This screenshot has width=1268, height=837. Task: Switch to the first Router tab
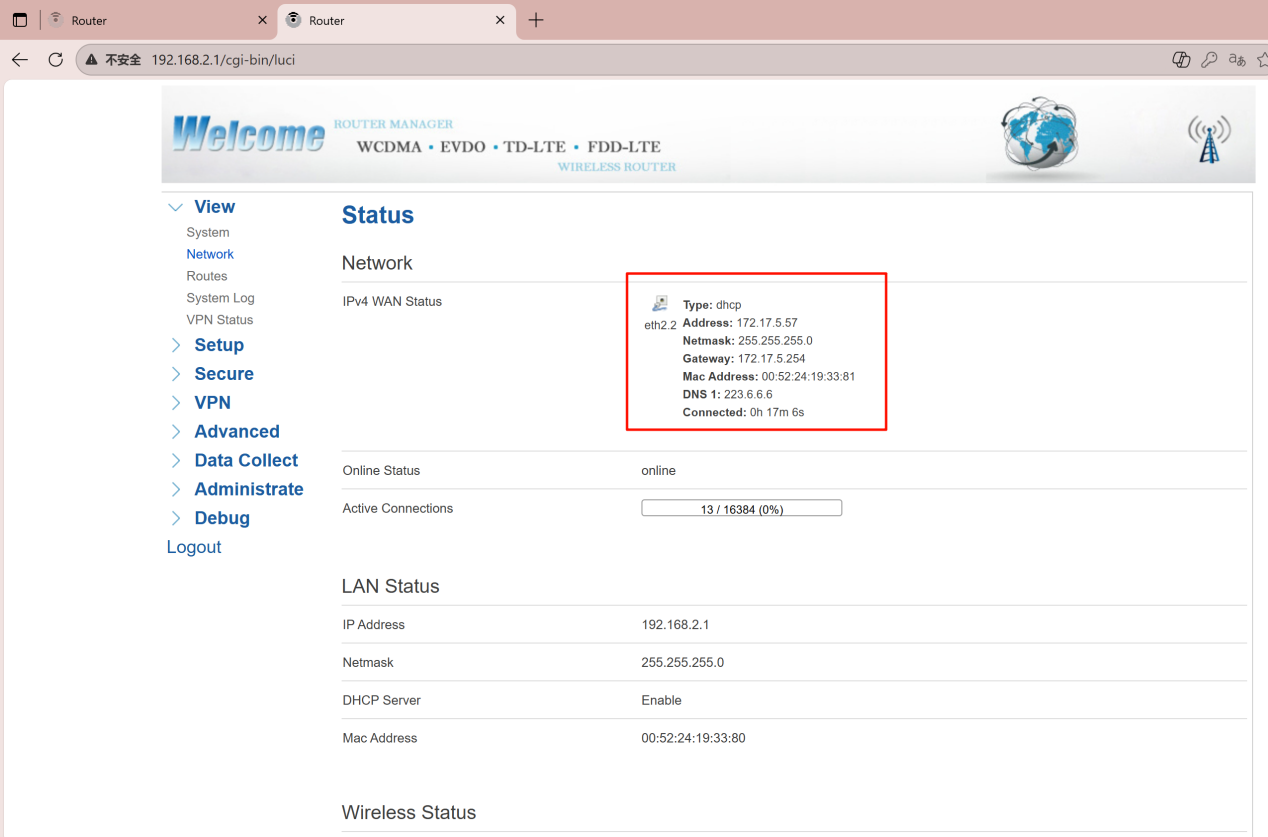click(x=150, y=20)
